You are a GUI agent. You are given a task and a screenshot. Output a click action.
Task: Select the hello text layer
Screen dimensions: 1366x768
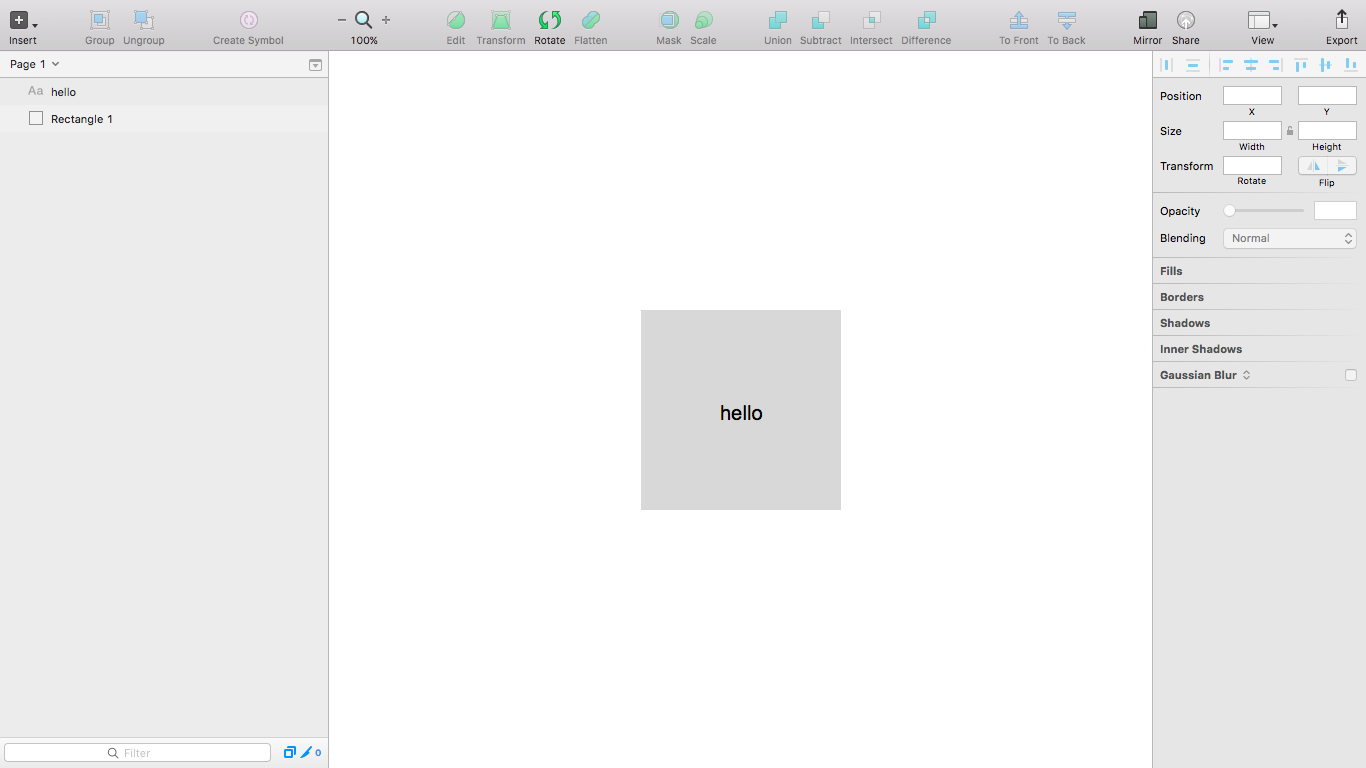[x=164, y=91]
